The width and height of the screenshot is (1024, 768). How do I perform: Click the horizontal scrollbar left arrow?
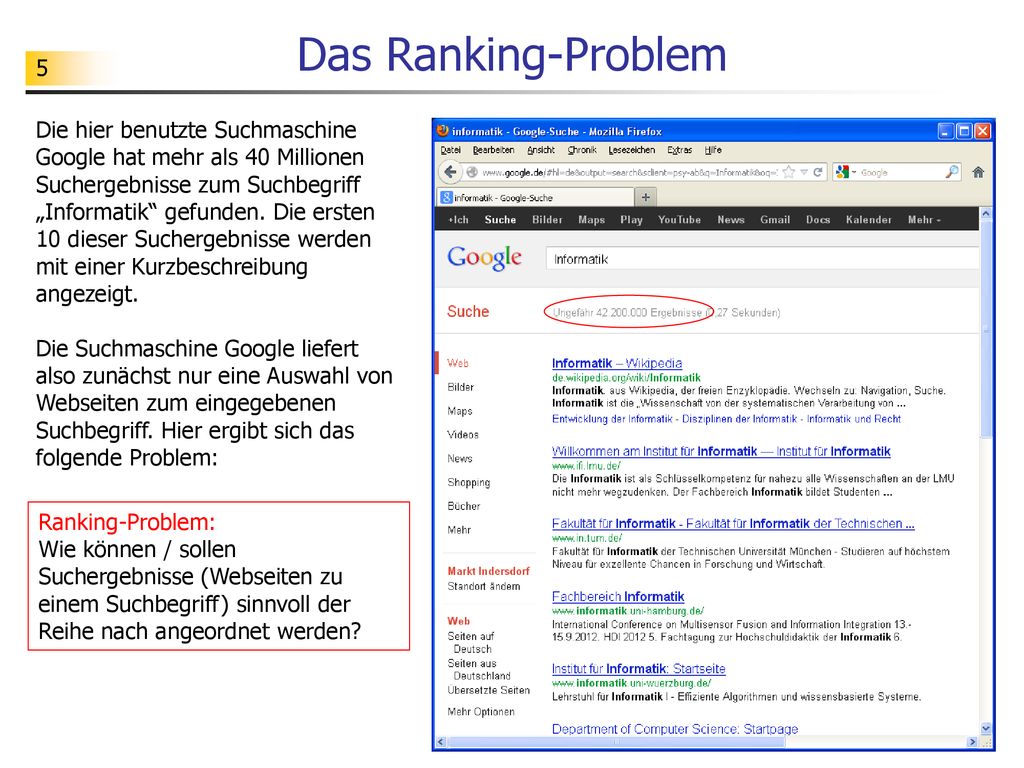point(441,742)
